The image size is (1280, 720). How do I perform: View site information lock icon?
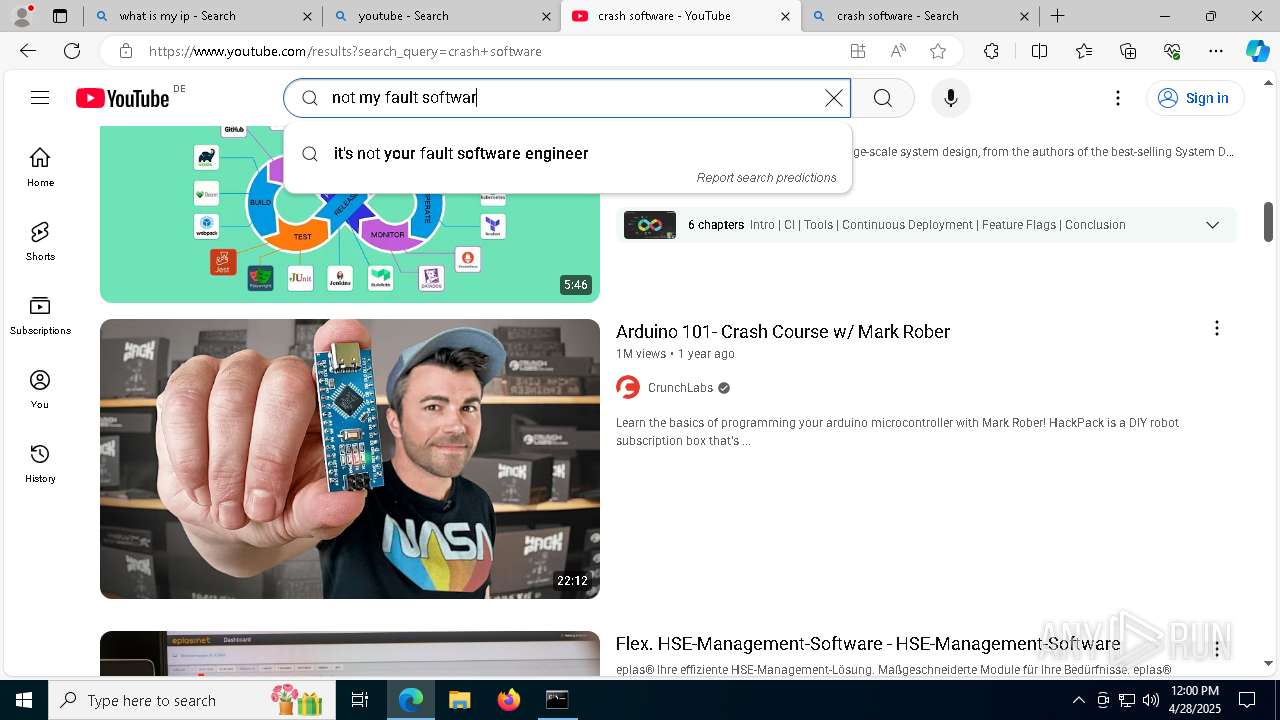pyautogui.click(x=125, y=51)
